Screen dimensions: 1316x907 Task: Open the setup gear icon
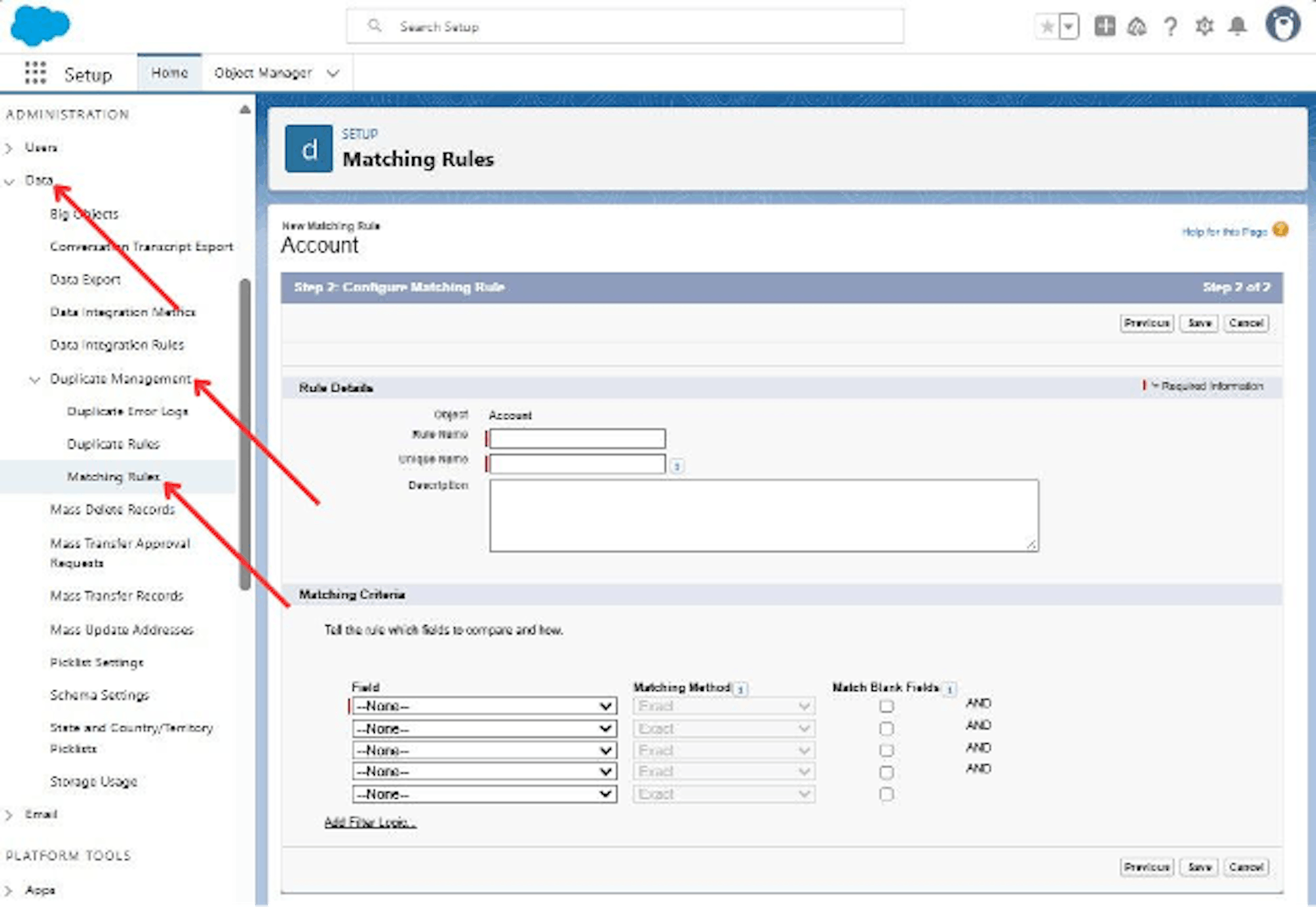pyautogui.click(x=1204, y=26)
